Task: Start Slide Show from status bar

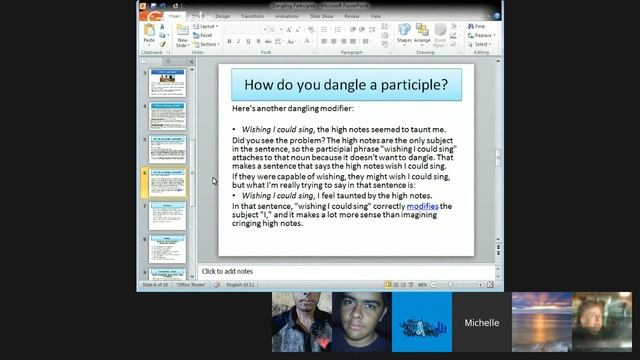Action: click(411, 284)
